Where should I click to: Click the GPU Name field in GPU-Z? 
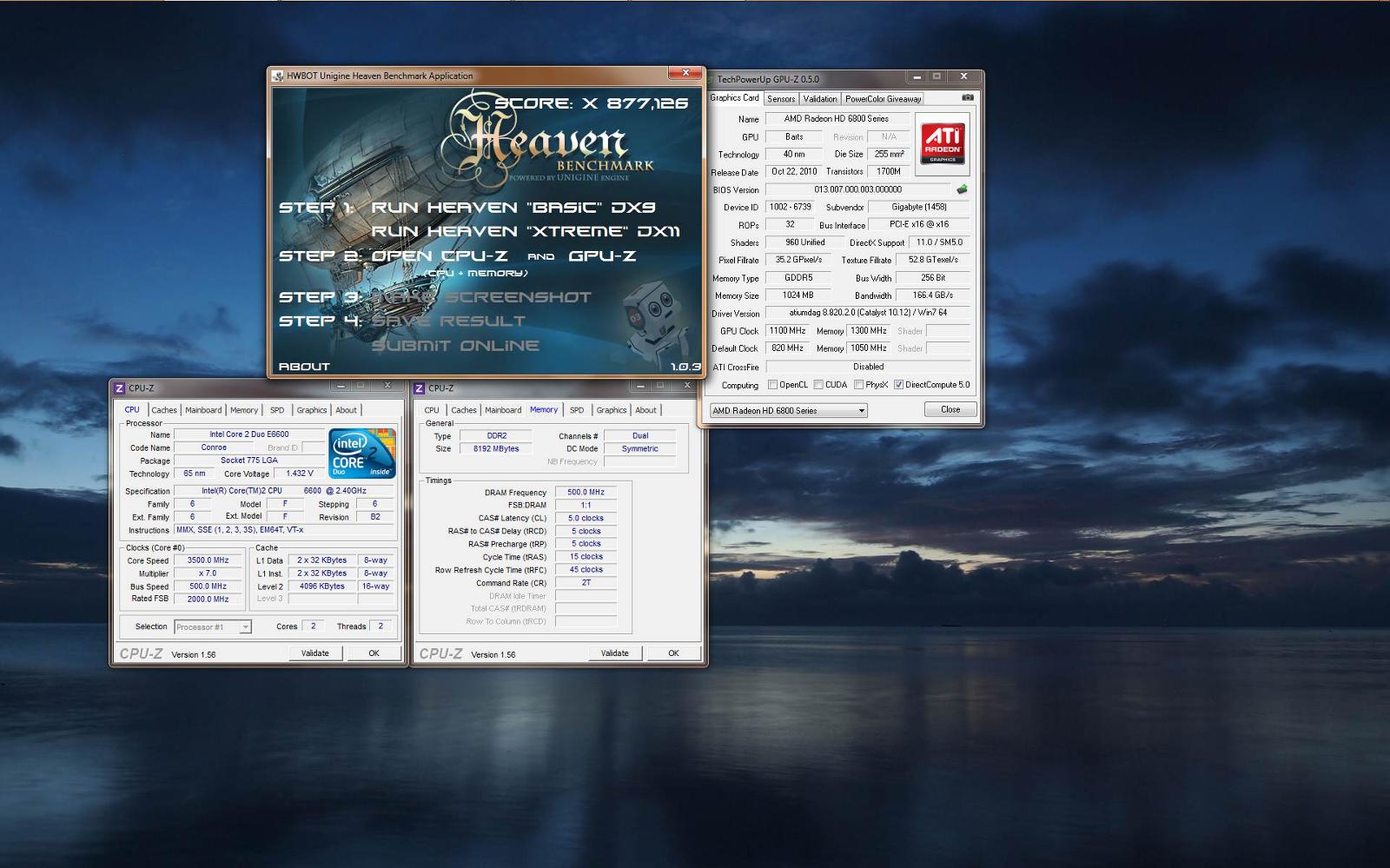(837, 119)
